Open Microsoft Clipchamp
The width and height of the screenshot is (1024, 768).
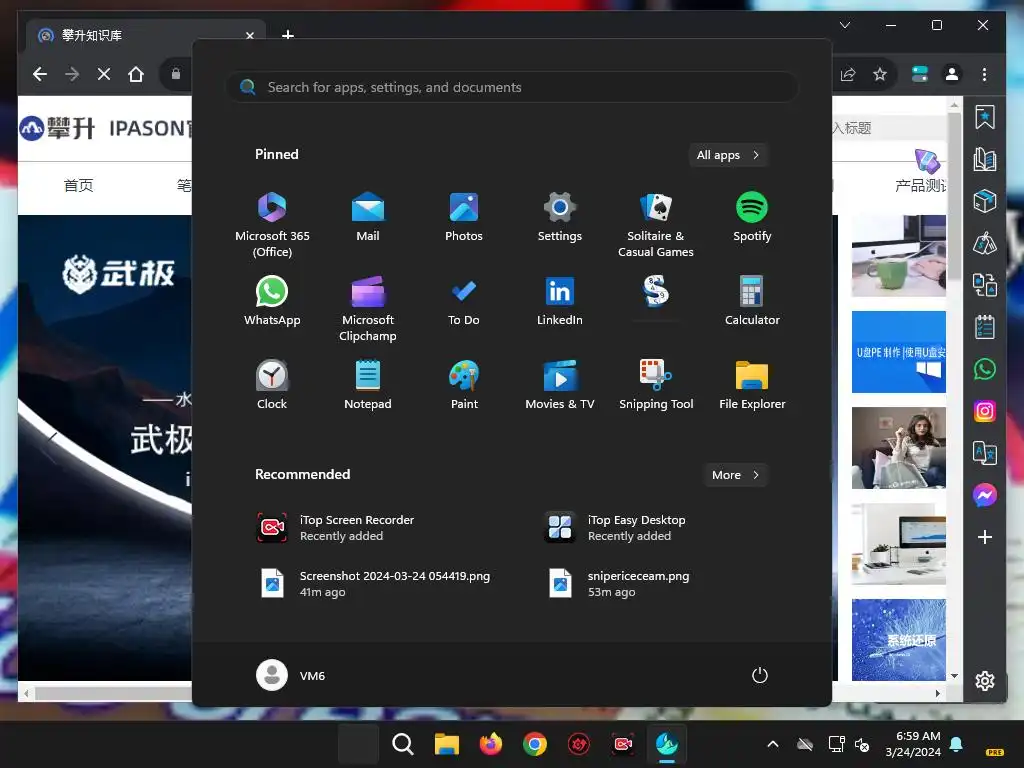368,308
